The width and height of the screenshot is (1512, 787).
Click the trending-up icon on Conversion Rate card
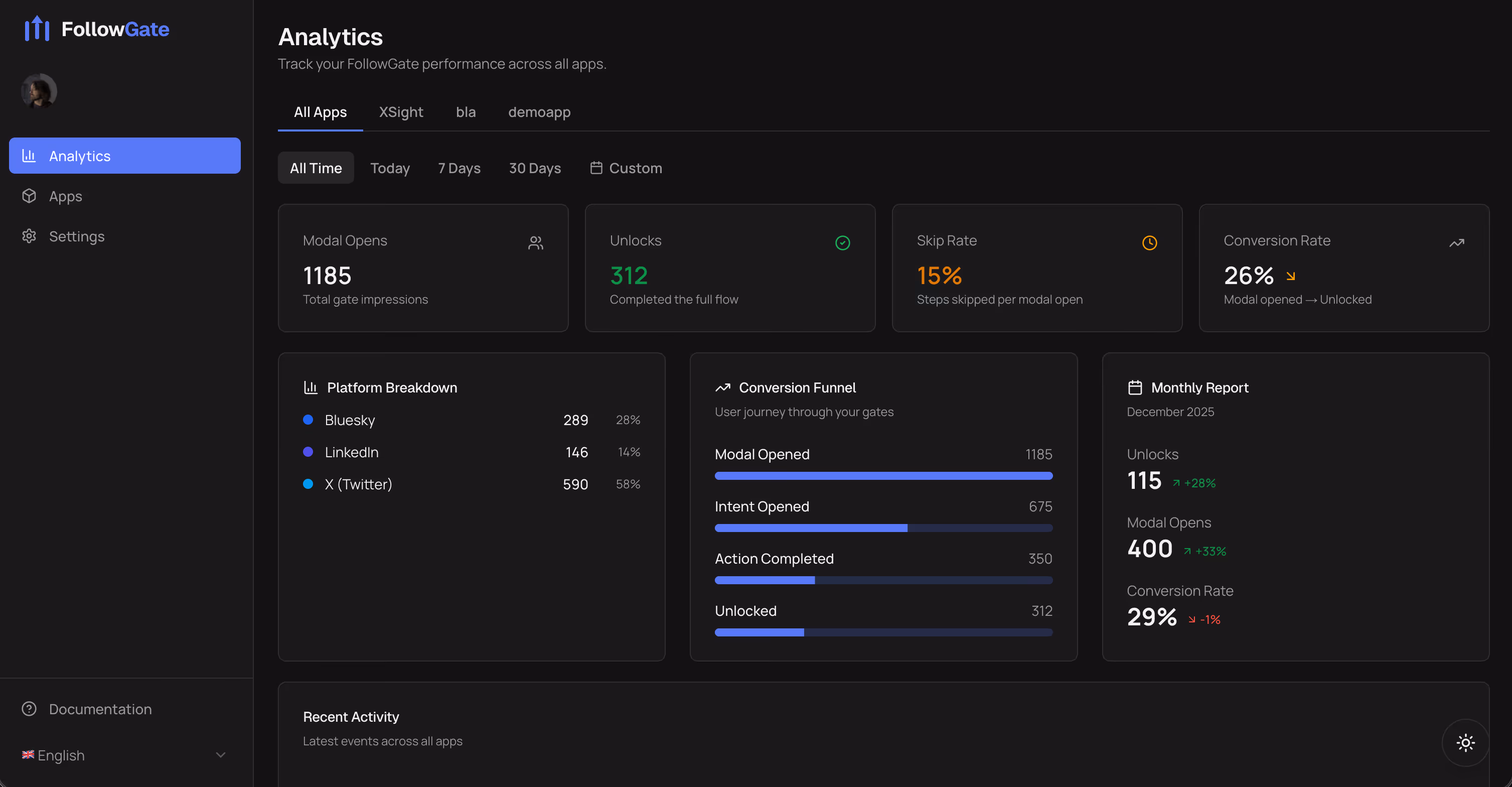coord(1456,242)
